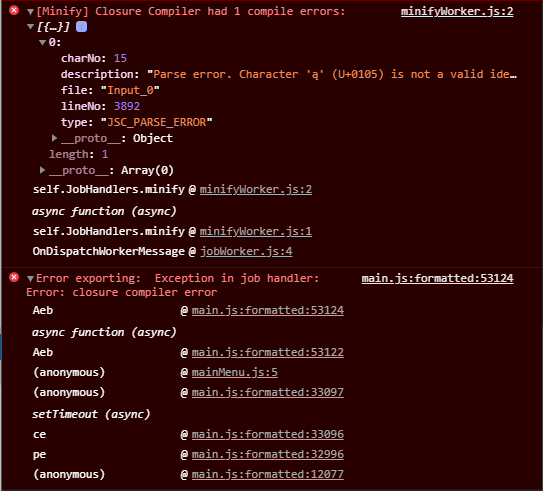Click the red error icon beside Error exporting
This screenshot has width=543, height=491.
pyautogui.click(x=14, y=277)
